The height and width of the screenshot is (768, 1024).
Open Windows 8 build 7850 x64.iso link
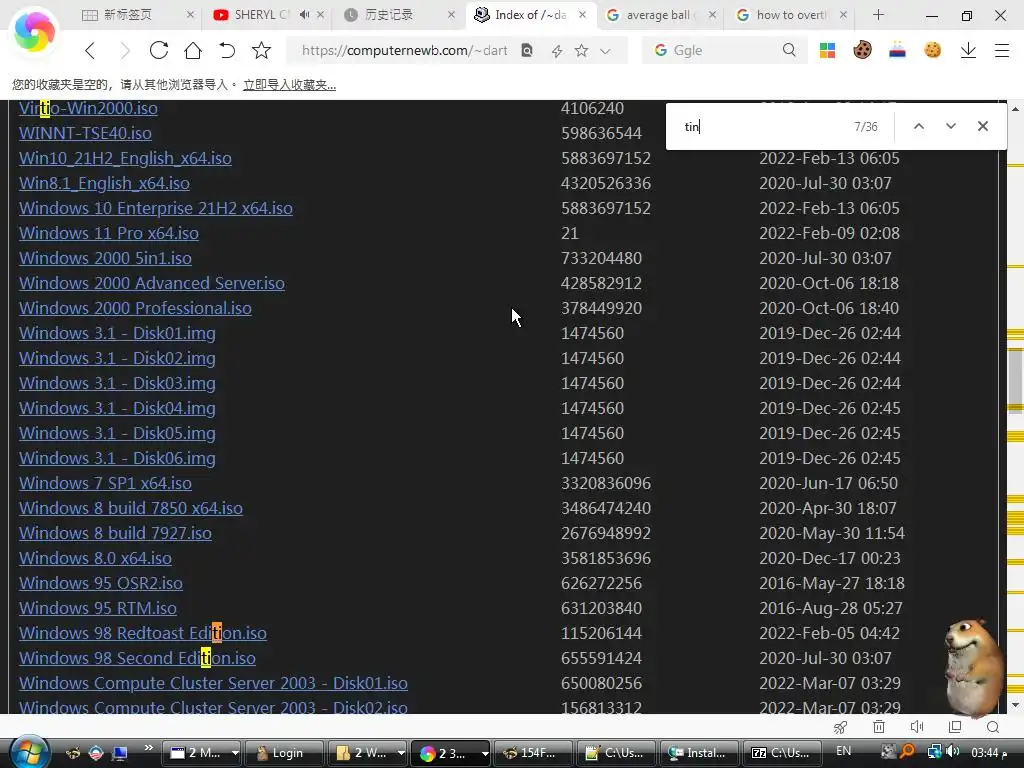click(131, 508)
